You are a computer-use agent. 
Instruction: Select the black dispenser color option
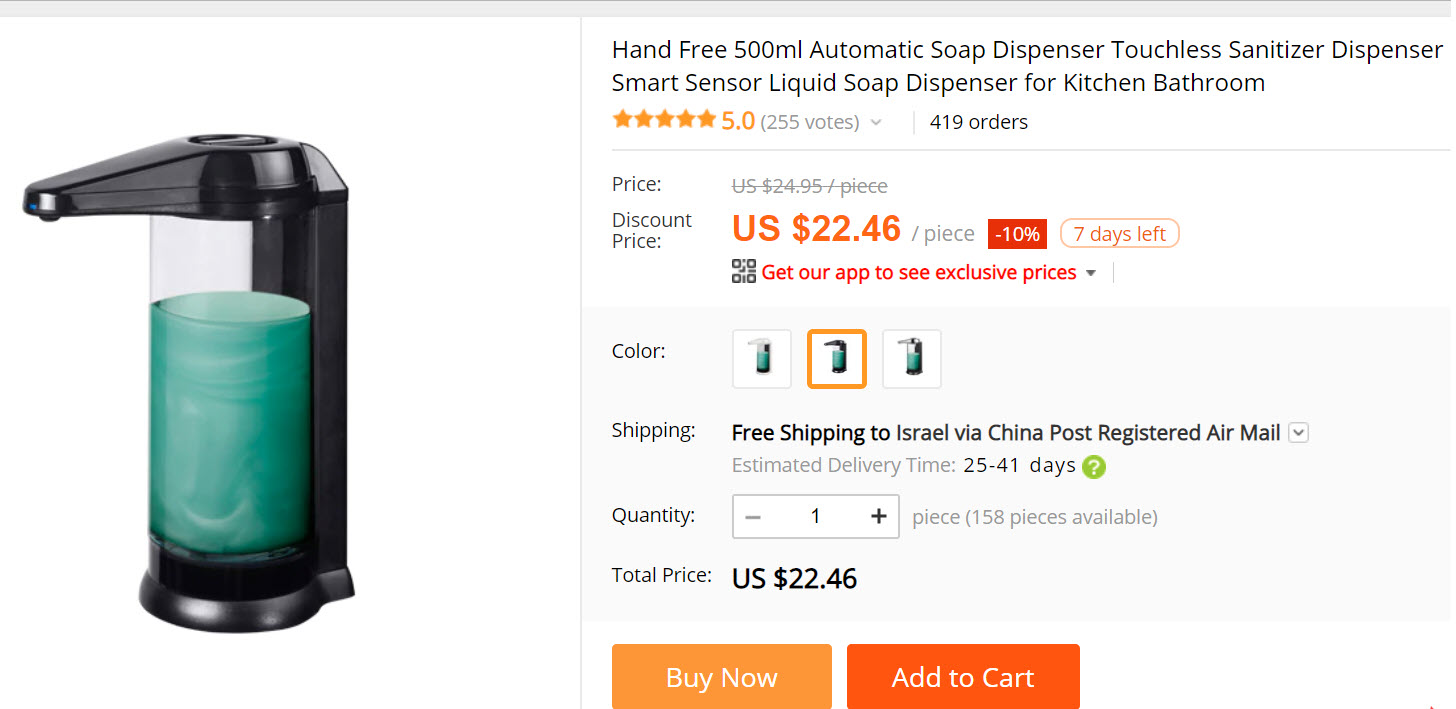coord(837,358)
